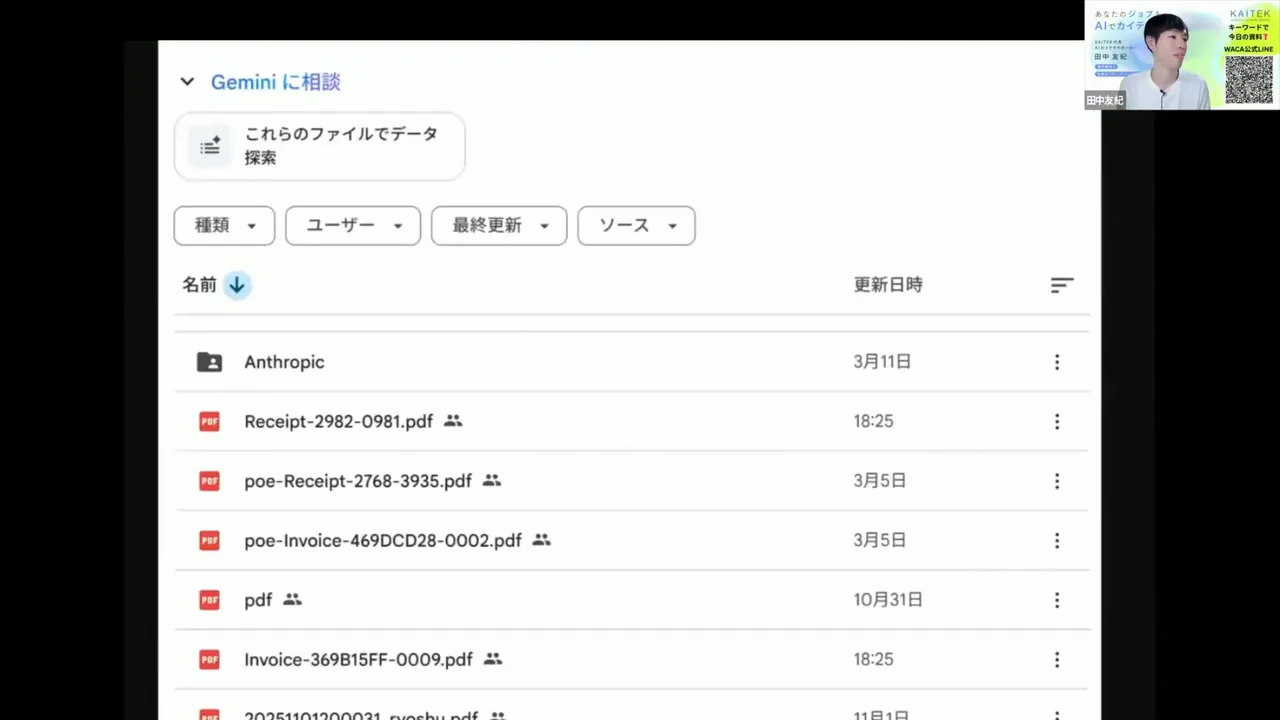Select これらのファイルでデータ探索 suggestion chip
This screenshot has height=720, width=1280.
pyautogui.click(x=319, y=146)
